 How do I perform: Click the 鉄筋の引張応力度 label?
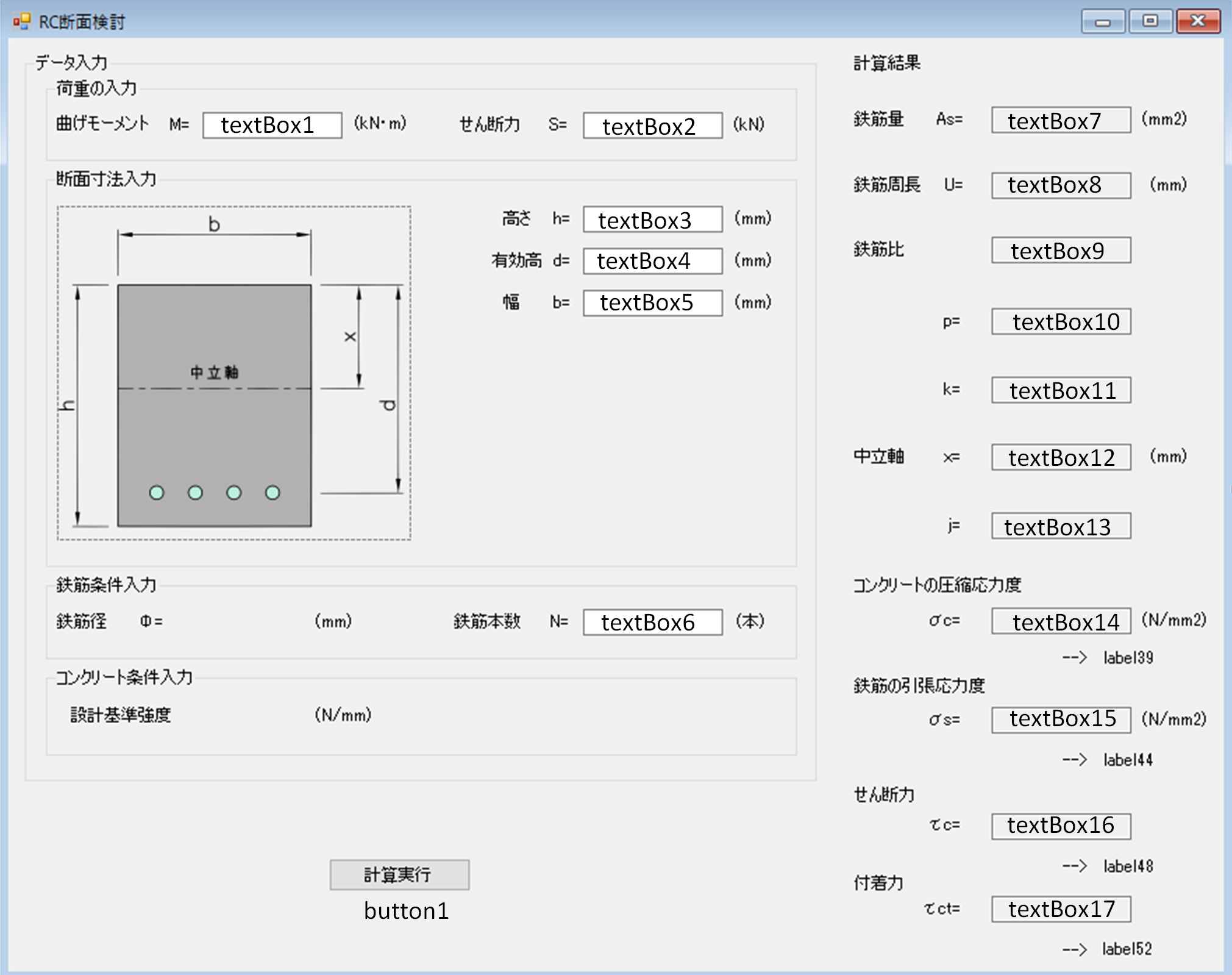coord(919,686)
